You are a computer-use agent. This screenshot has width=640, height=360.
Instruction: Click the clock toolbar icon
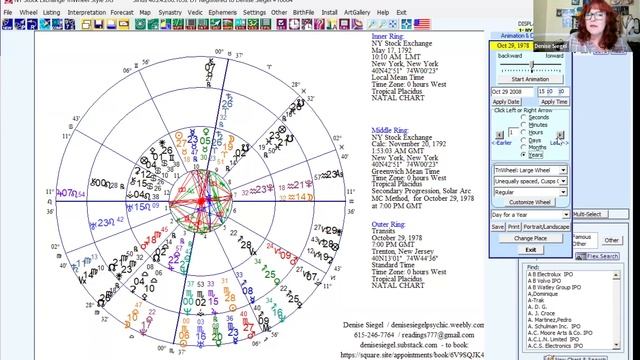(294, 24)
